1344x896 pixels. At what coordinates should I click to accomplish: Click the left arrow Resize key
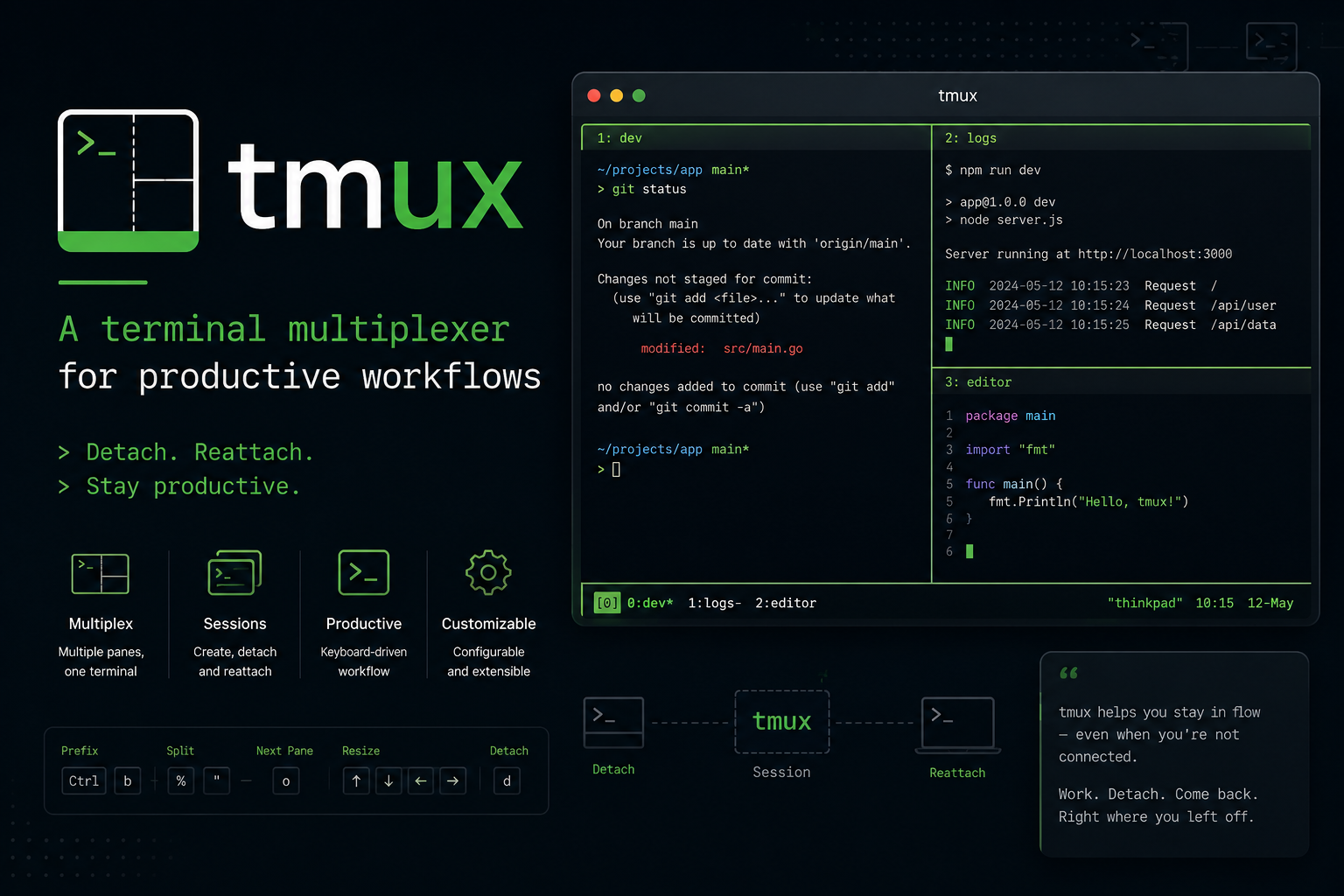point(421,781)
